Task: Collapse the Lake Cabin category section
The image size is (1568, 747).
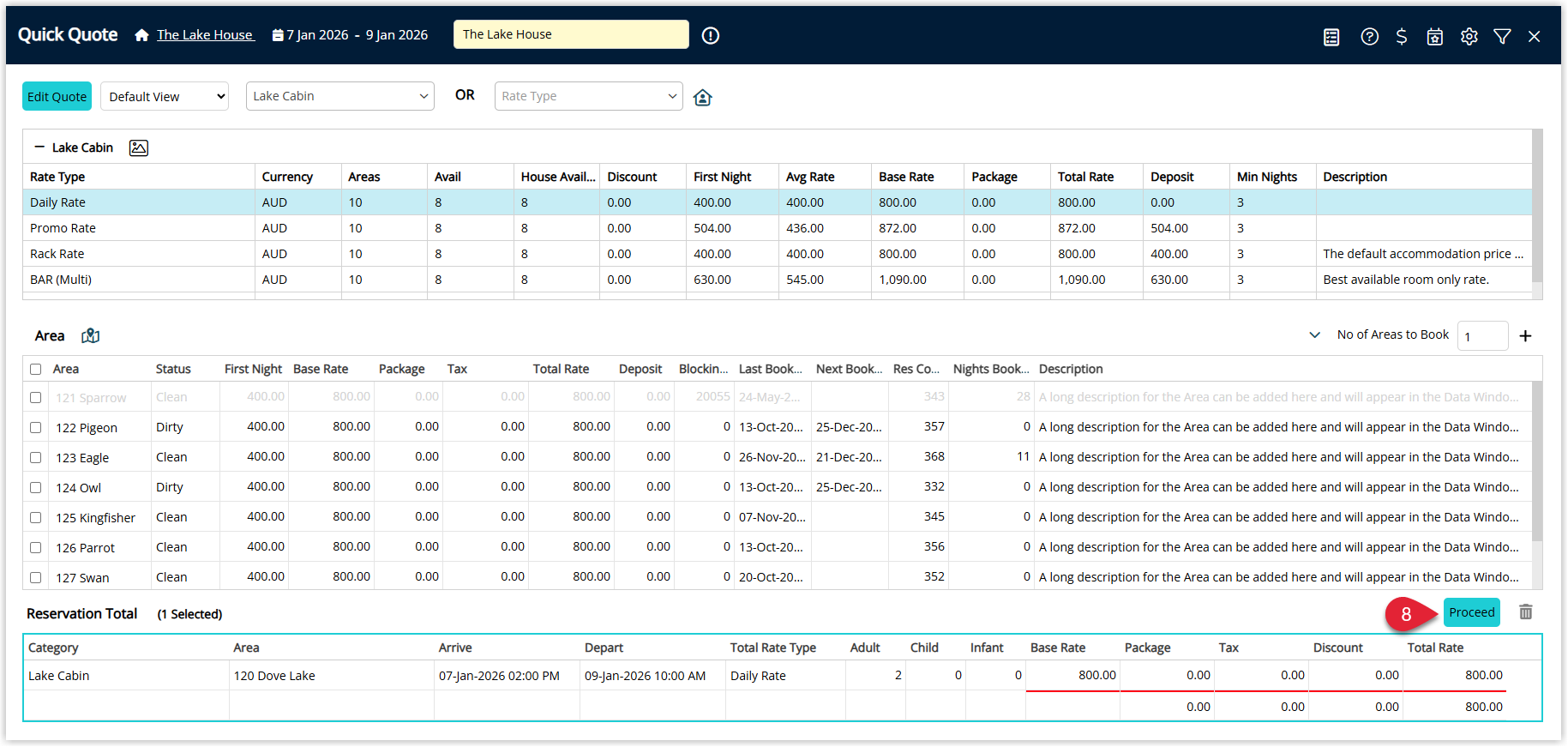Action: click(39, 148)
